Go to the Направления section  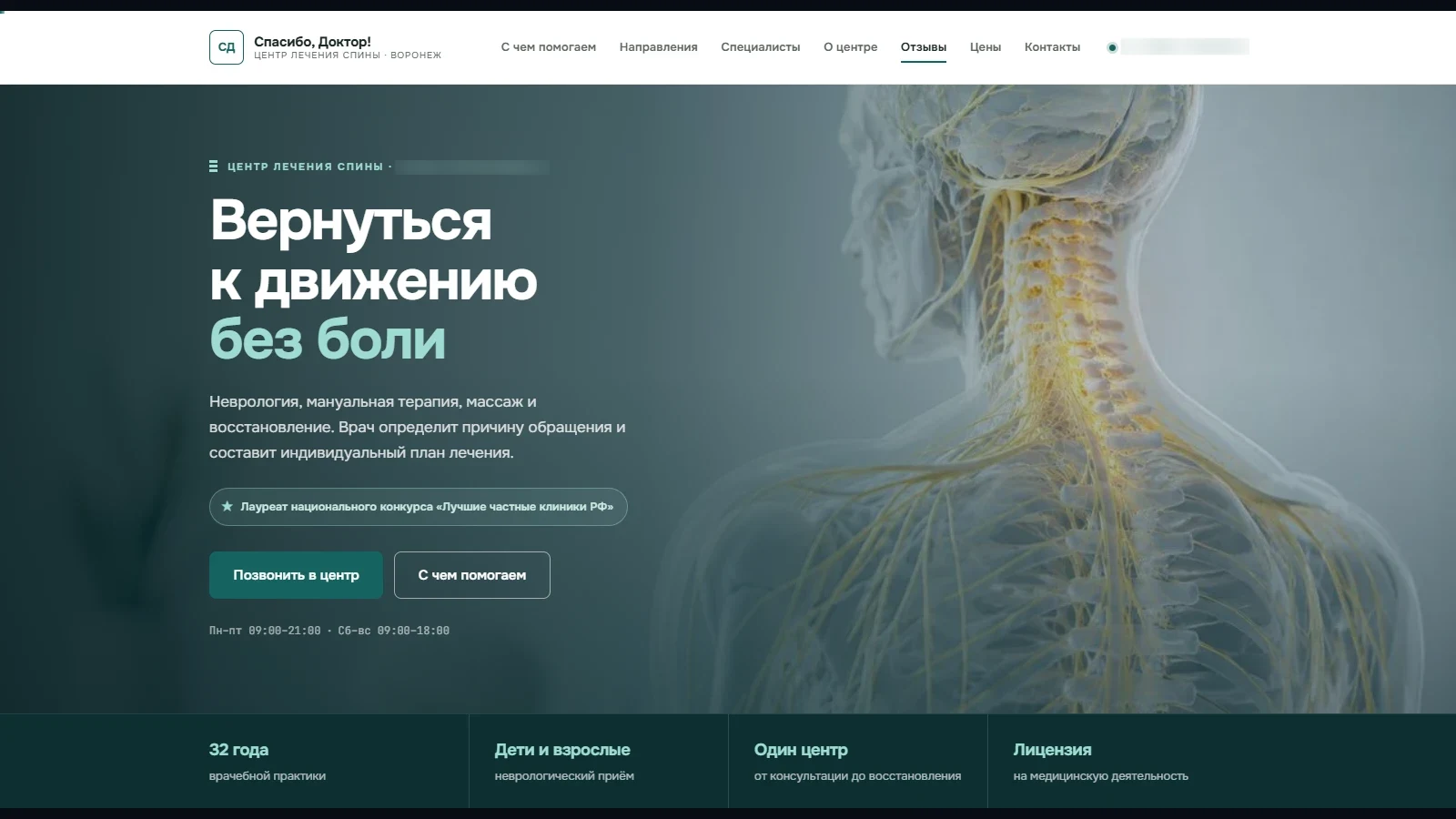(x=659, y=47)
